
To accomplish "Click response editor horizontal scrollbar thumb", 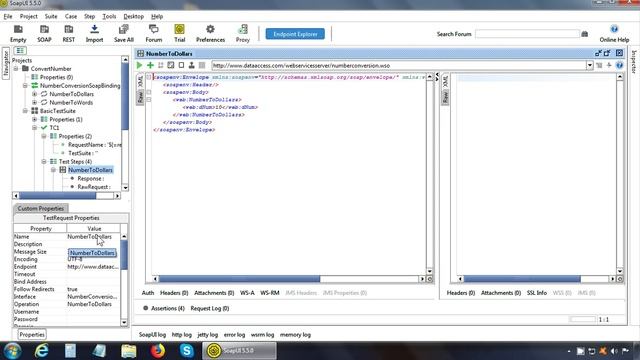I will tap(522, 279).
